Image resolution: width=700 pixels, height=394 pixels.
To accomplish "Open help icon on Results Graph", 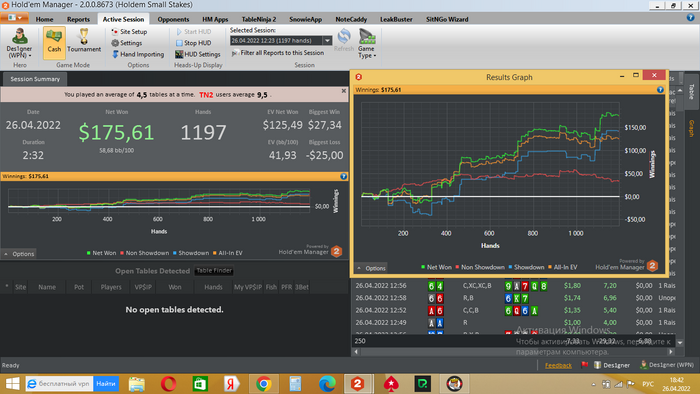I will click(660, 90).
